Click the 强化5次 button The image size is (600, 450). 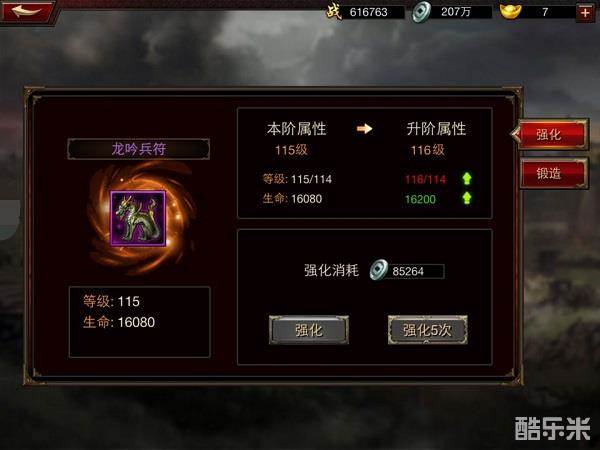pos(427,330)
